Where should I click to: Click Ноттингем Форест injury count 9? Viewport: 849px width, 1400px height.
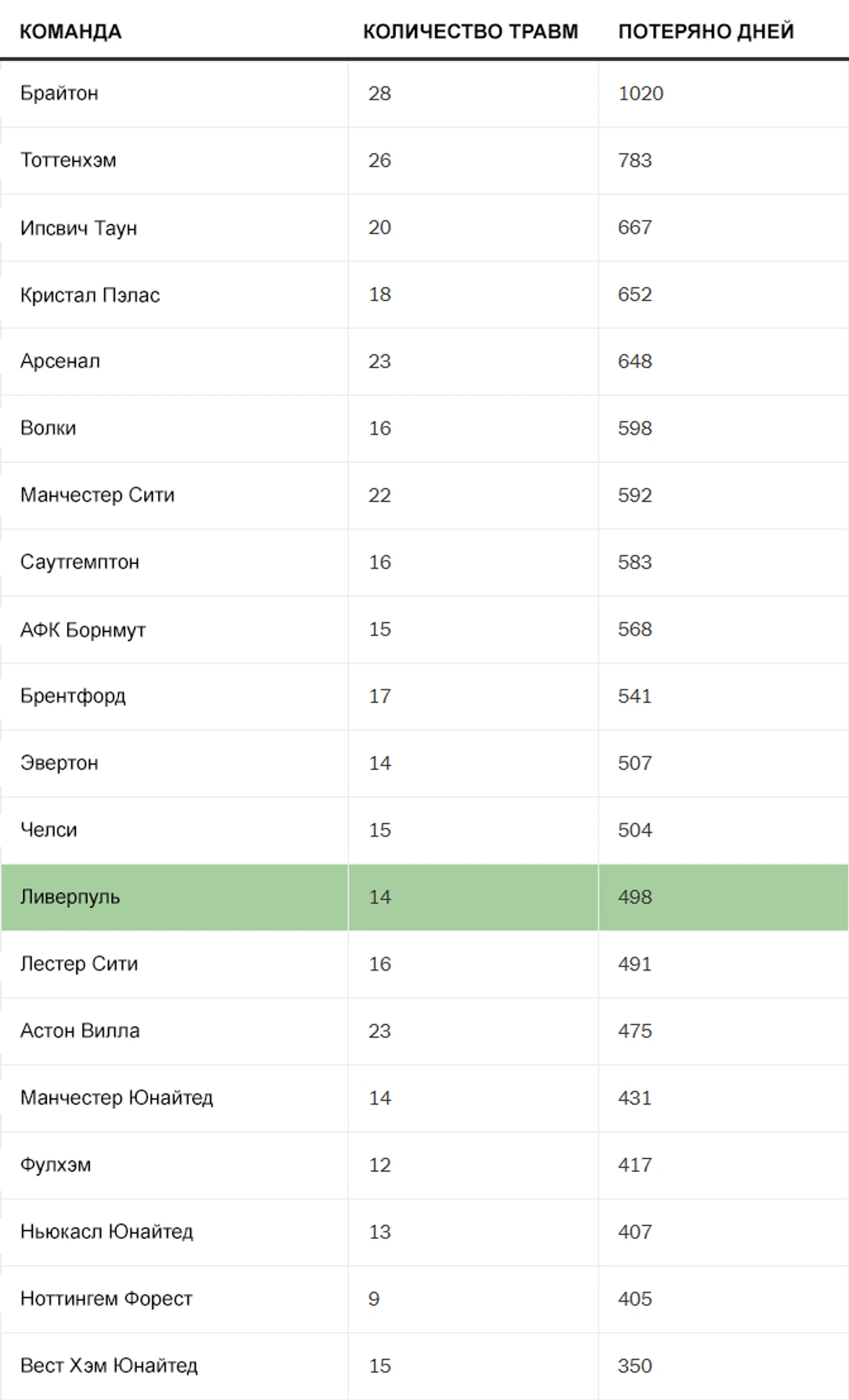tap(374, 1299)
